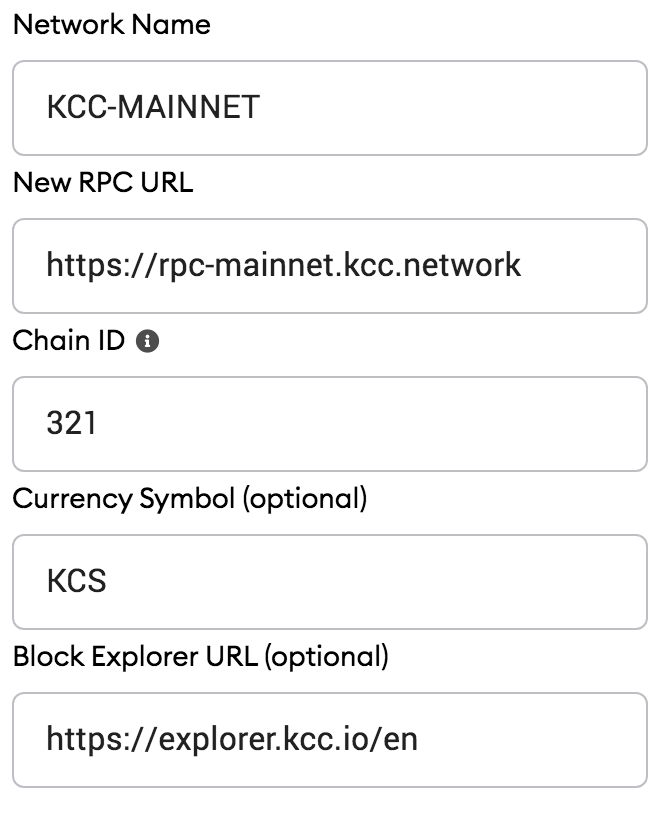Focus the Network Name input field
Viewport: 666px width, 814px height.
pyautogui.click(x=329, y=108)
